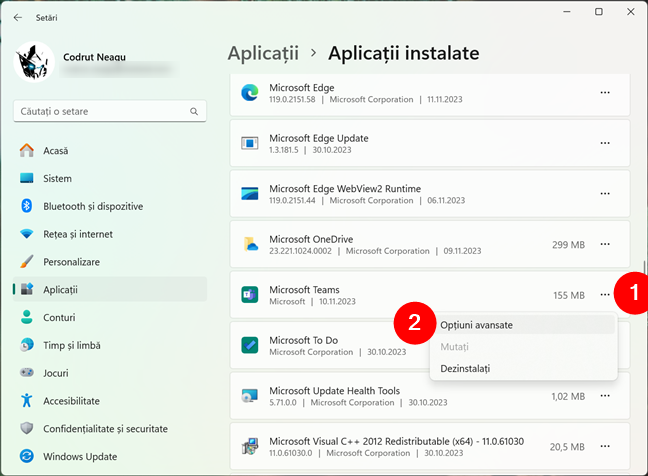Open more options for Edge WebView2 Runtime
The width and height of the screenshot is (648, 476).
coord(605,193)
